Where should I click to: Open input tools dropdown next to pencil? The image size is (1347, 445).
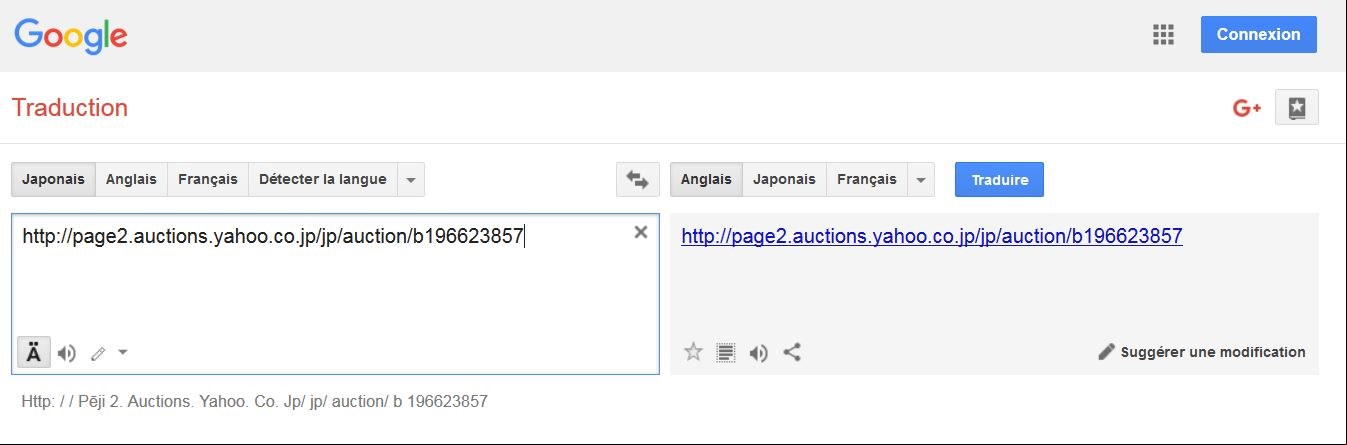pyautogui.click(x=122, y=352)
